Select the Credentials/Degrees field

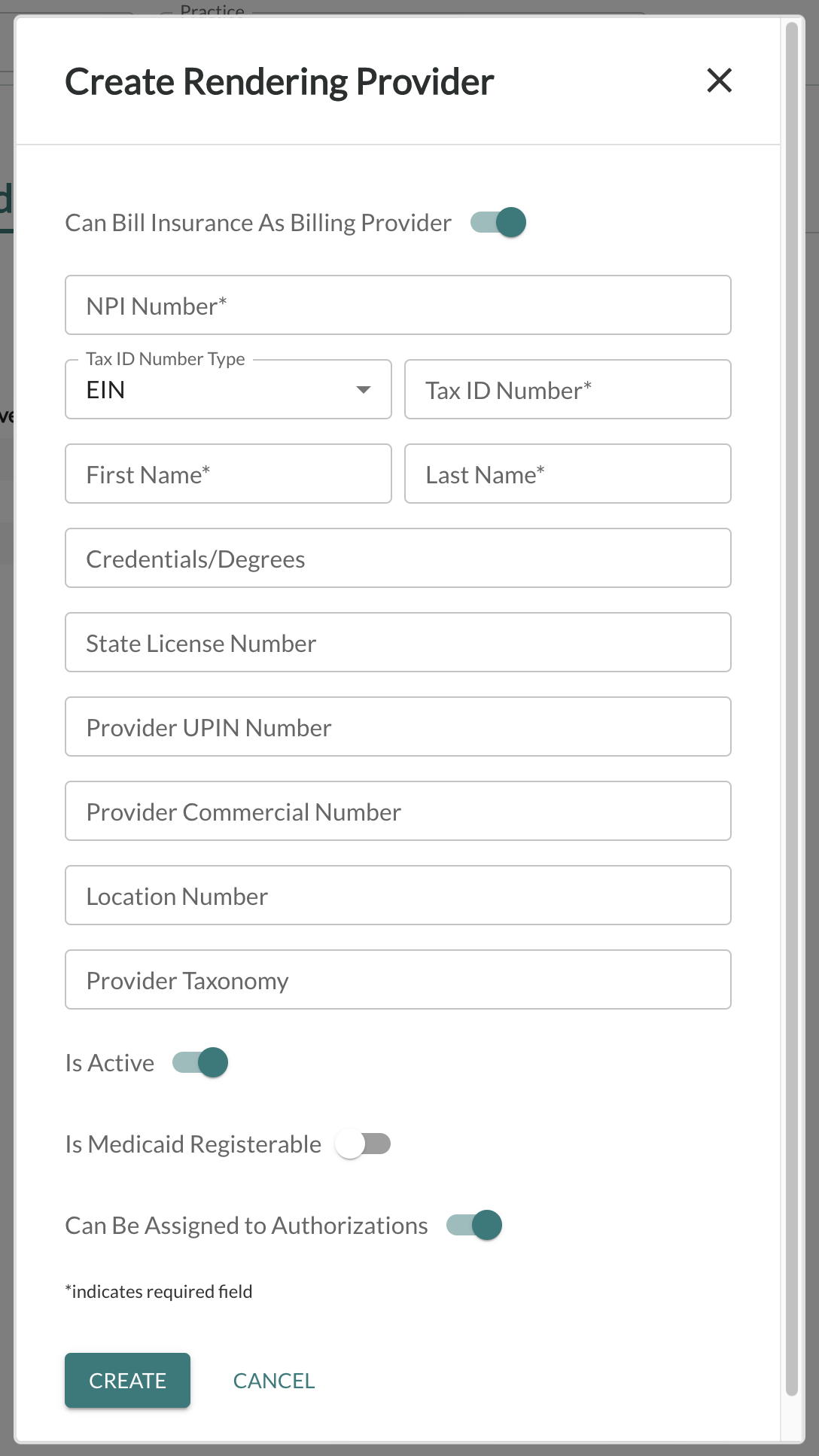tap(398, 558)
